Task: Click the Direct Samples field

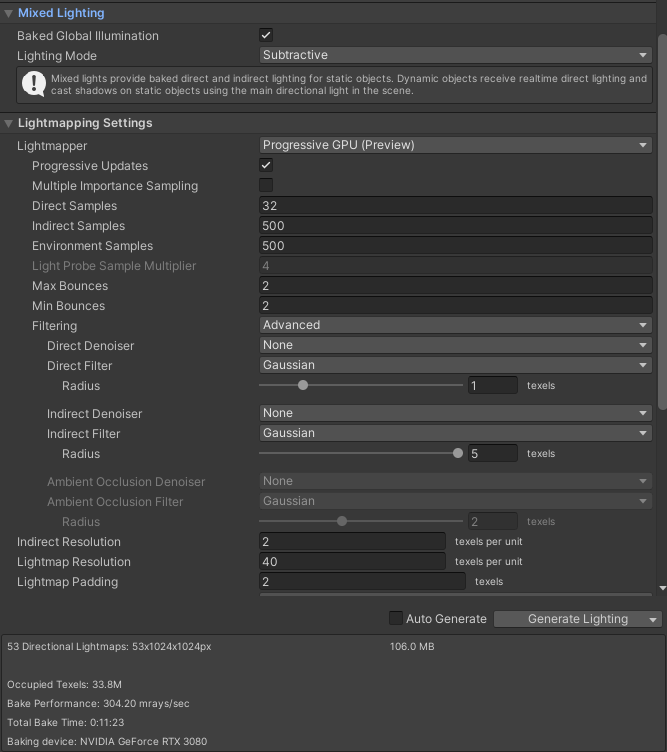Action: point(456,206)
